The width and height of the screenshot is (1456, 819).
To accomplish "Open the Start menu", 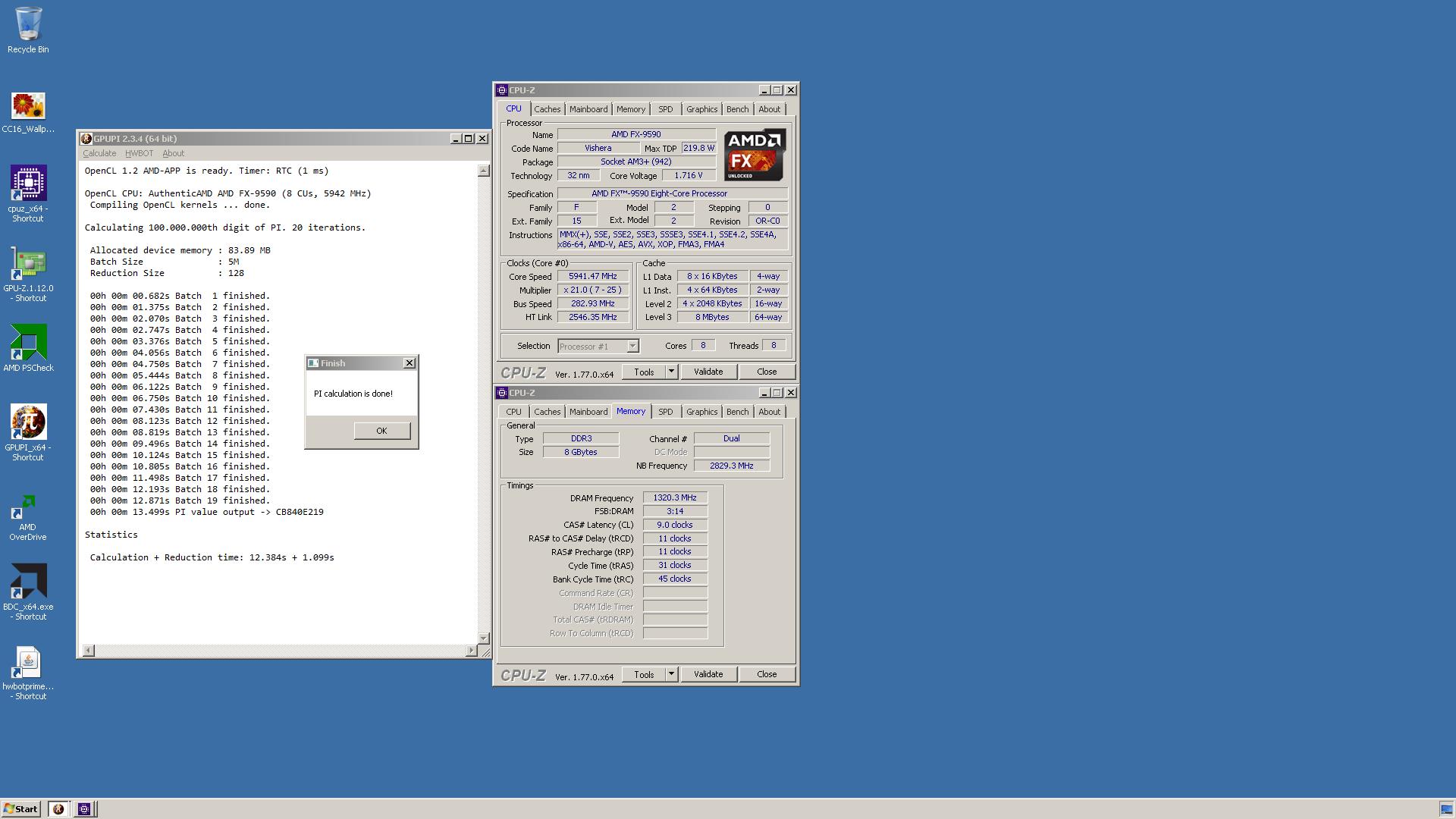I will 20,809.
